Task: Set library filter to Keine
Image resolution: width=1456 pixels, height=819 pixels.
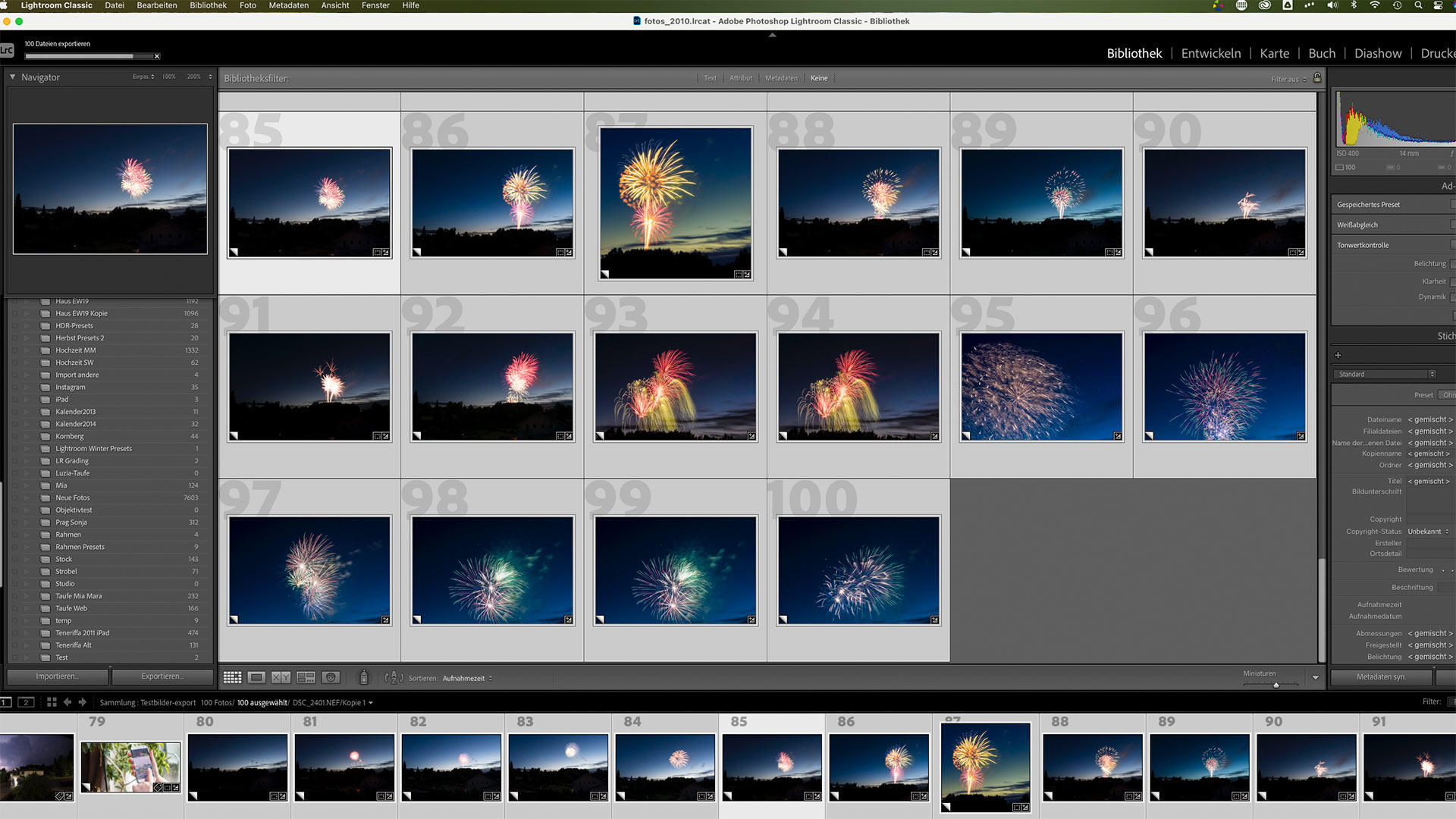Action: [819, 78]
